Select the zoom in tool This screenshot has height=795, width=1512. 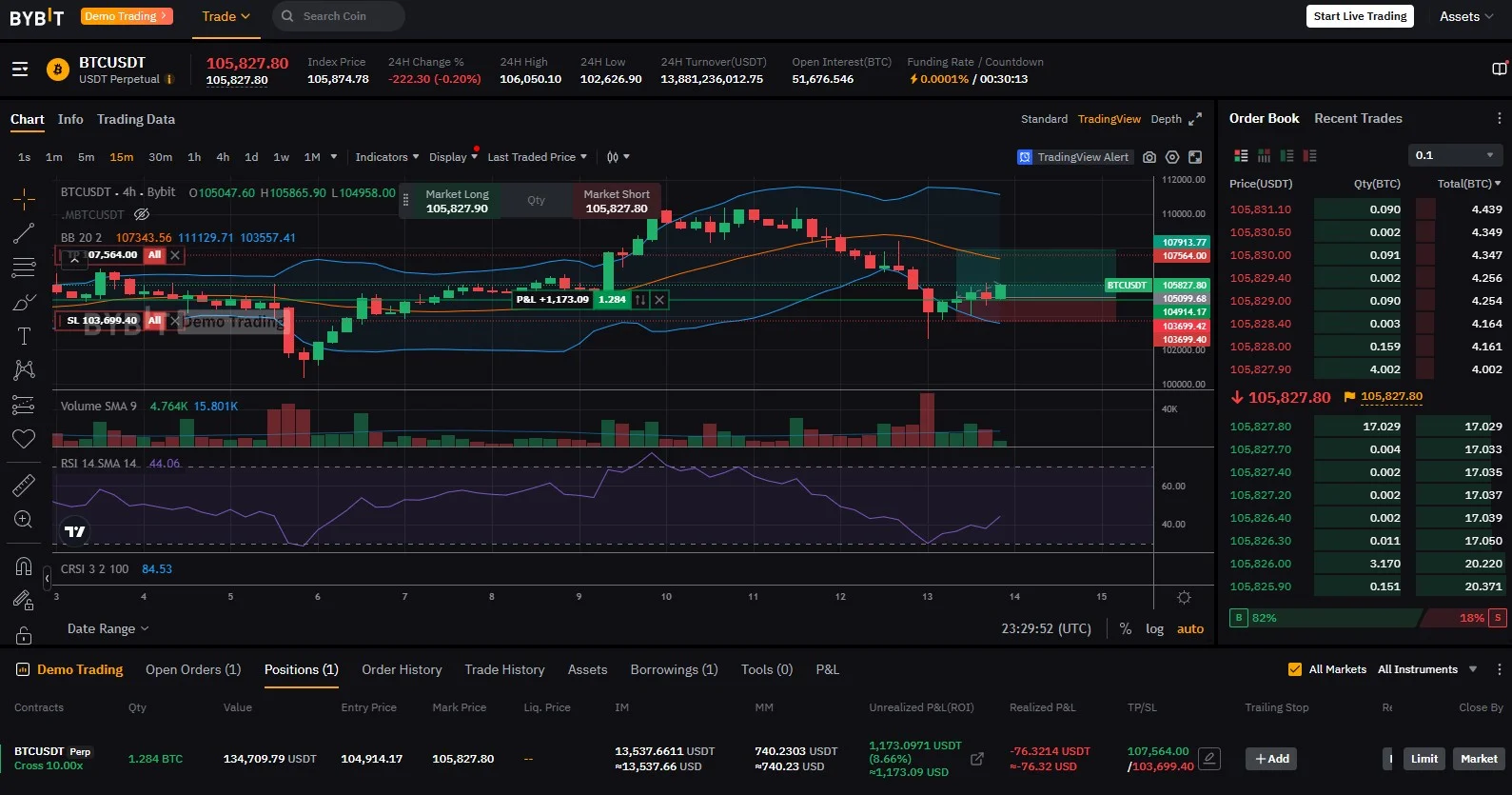(24, 519)
